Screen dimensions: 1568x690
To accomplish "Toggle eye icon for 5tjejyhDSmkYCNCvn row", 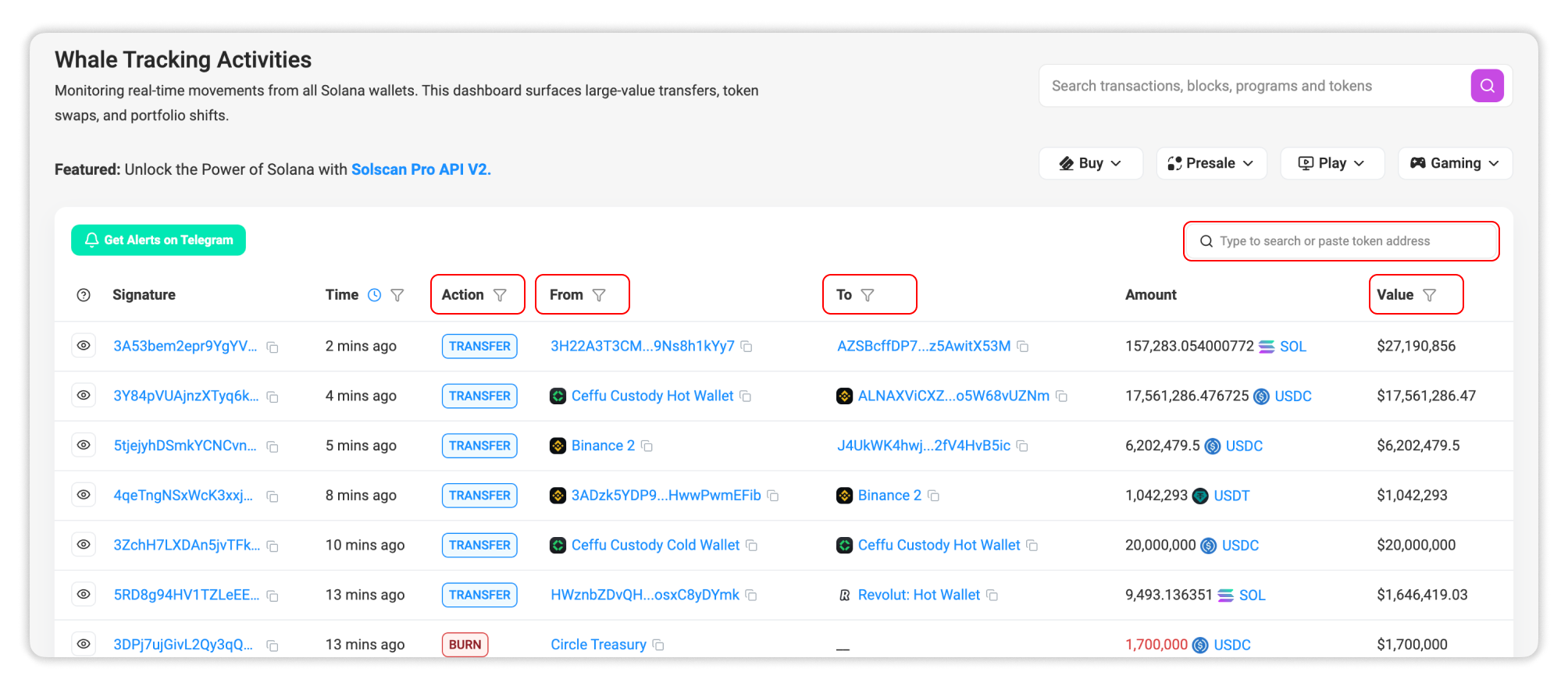I will click(84, 446).
